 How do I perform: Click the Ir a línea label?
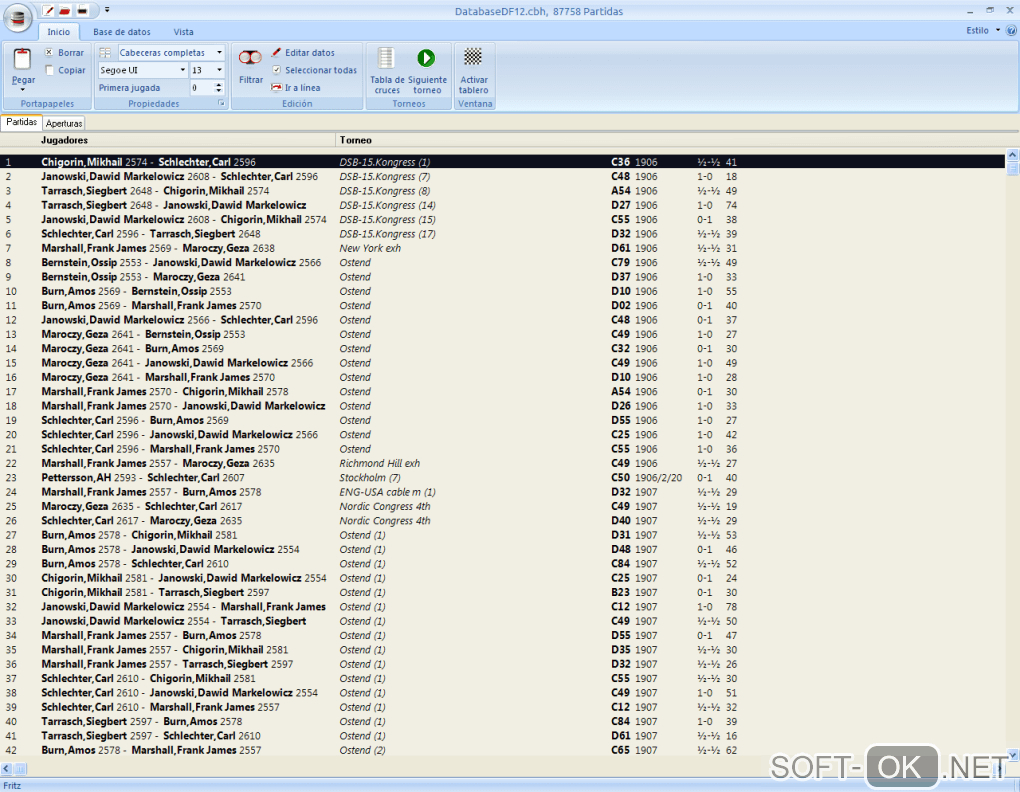pyautogui.click(x=302, y=88)
